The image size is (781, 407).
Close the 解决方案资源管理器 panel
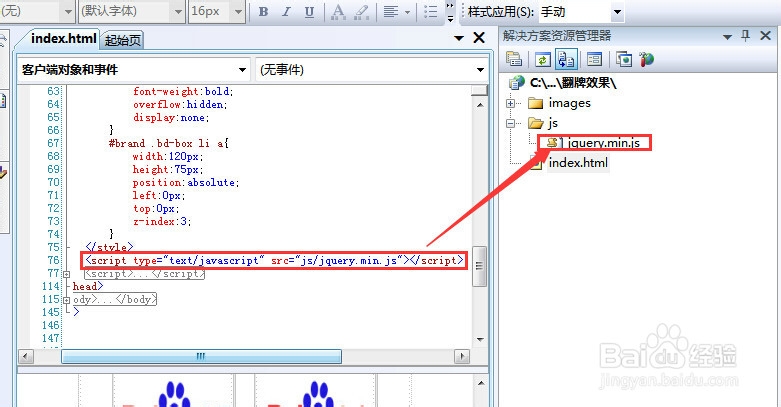click(x=766, y=35)
